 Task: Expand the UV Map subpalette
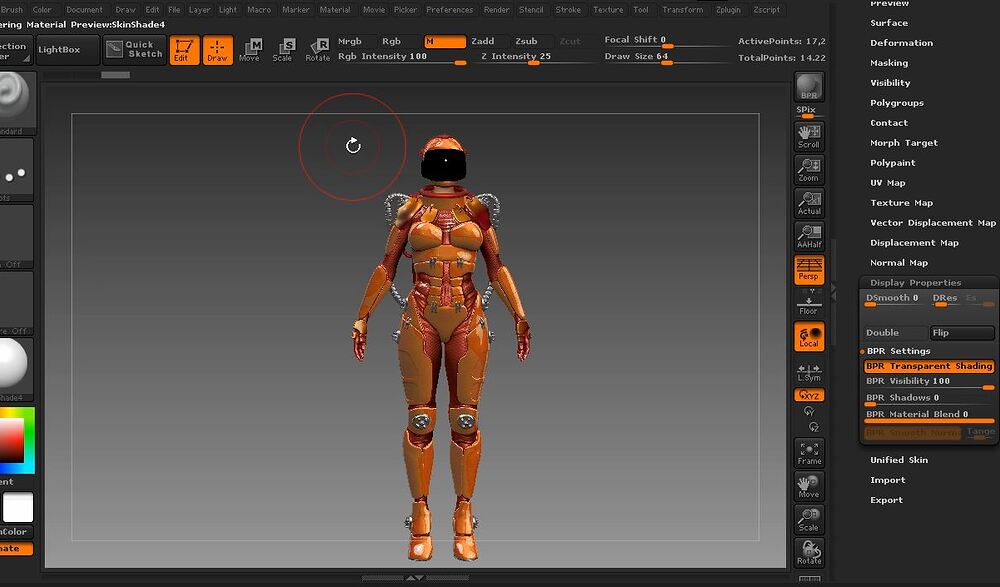tap(888, 183)
